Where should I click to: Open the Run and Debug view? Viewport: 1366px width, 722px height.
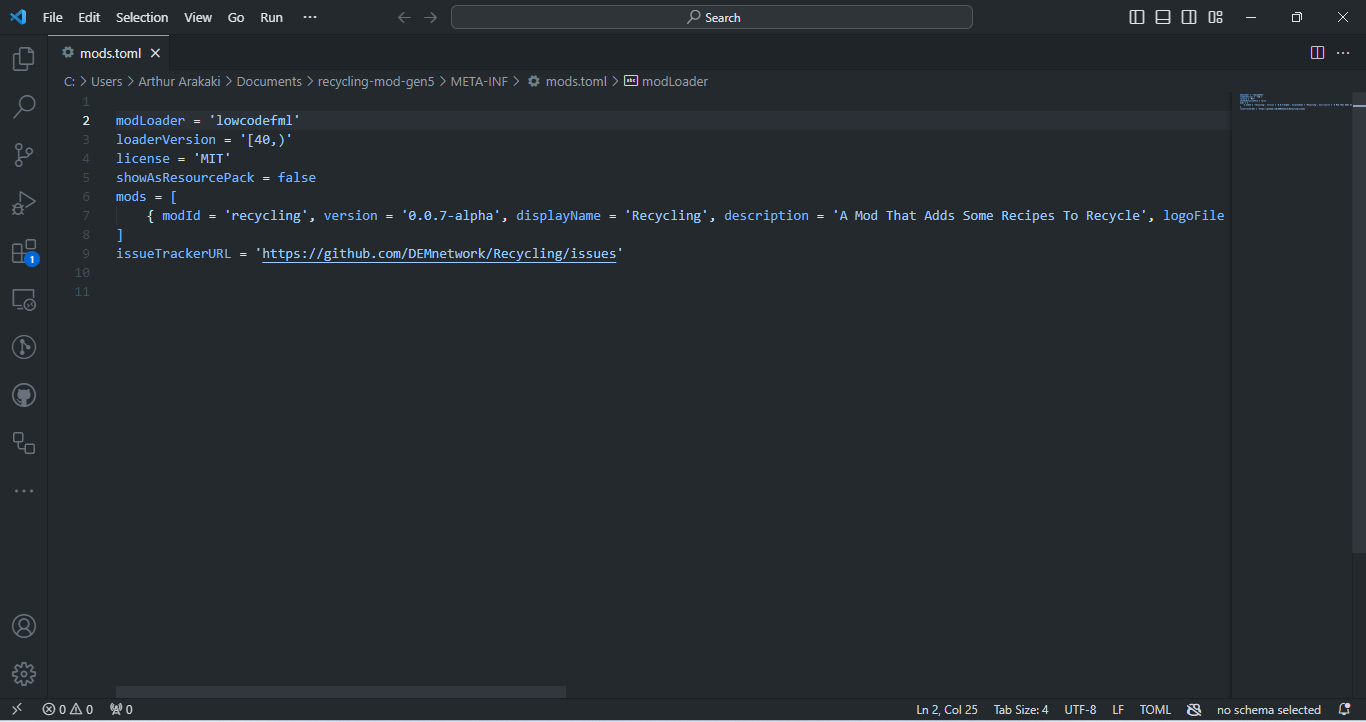tap(24, 204)
